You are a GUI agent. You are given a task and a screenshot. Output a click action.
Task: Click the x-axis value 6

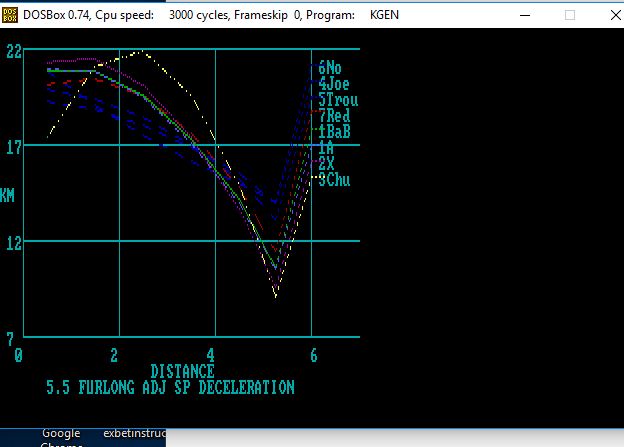pyautogui.click(x=314, y=355)
